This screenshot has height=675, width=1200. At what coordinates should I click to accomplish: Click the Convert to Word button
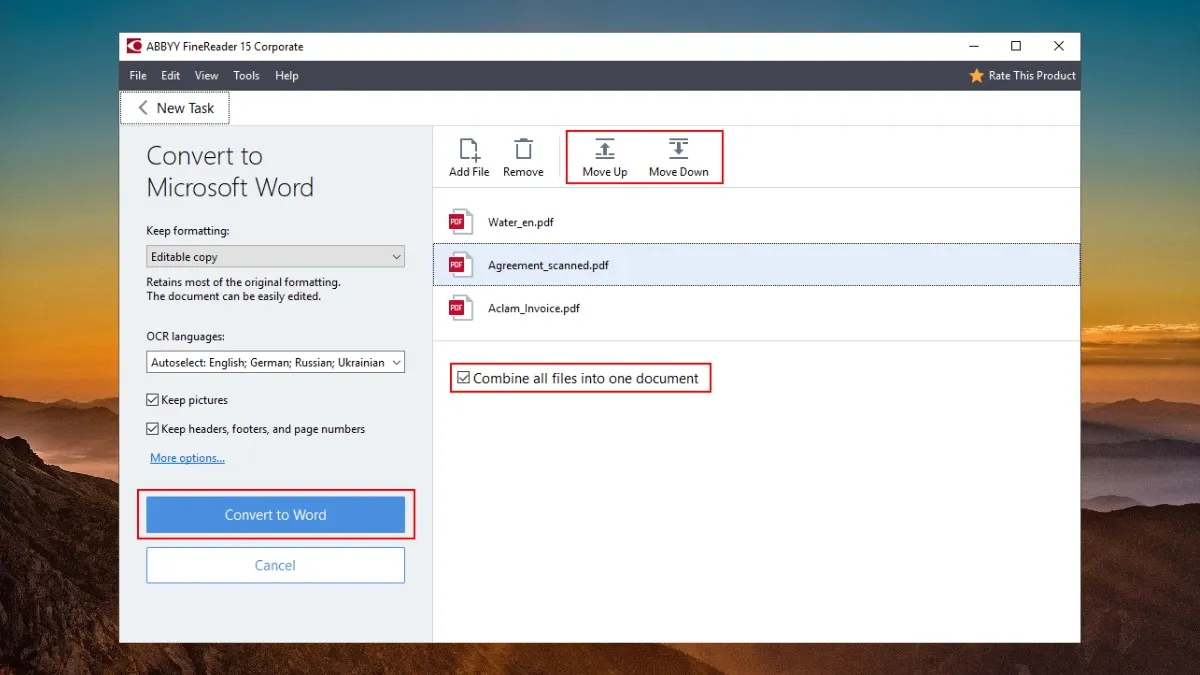click(x=275, y=515)
